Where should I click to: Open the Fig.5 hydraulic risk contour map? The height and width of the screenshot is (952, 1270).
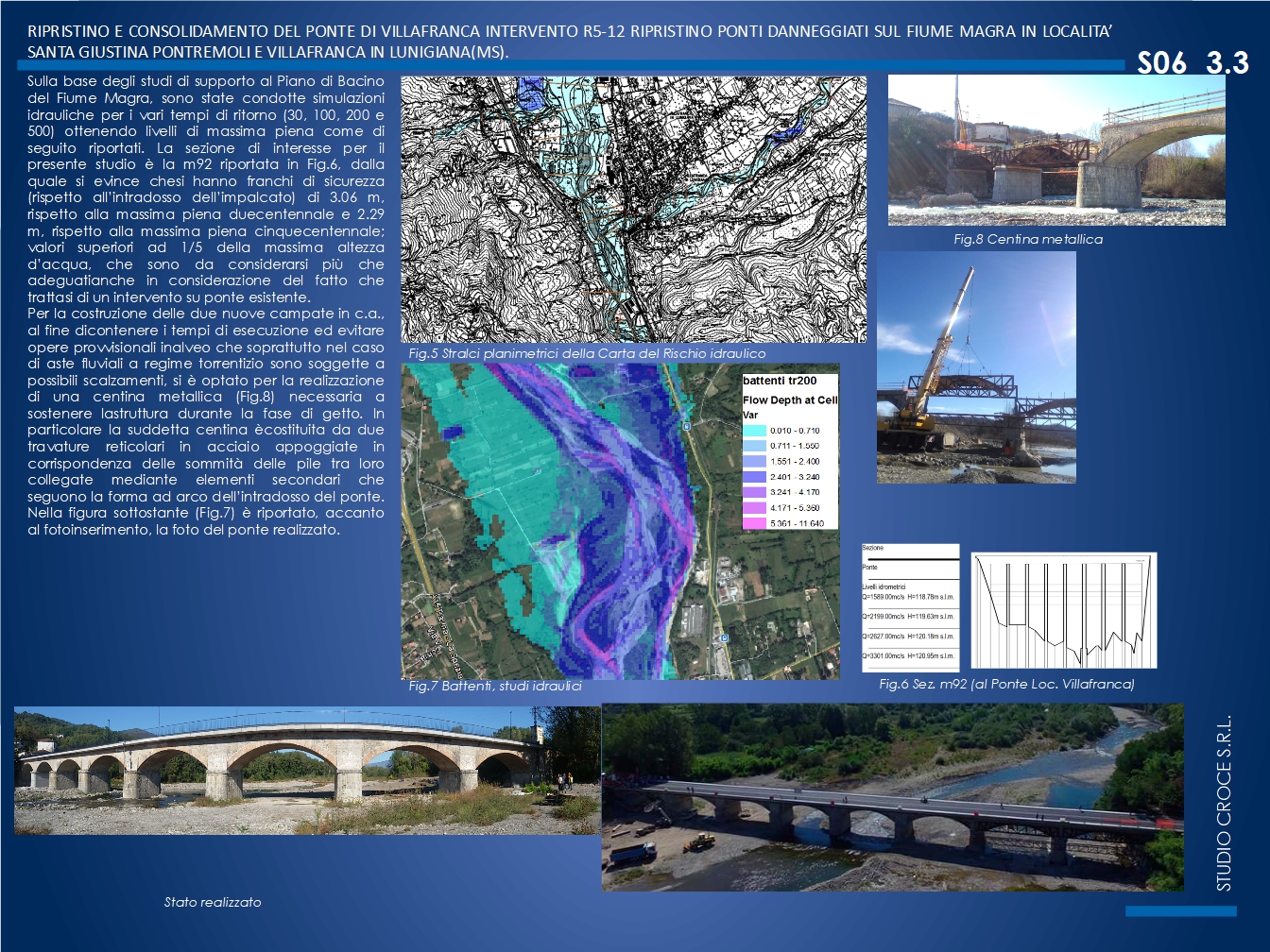633,210
